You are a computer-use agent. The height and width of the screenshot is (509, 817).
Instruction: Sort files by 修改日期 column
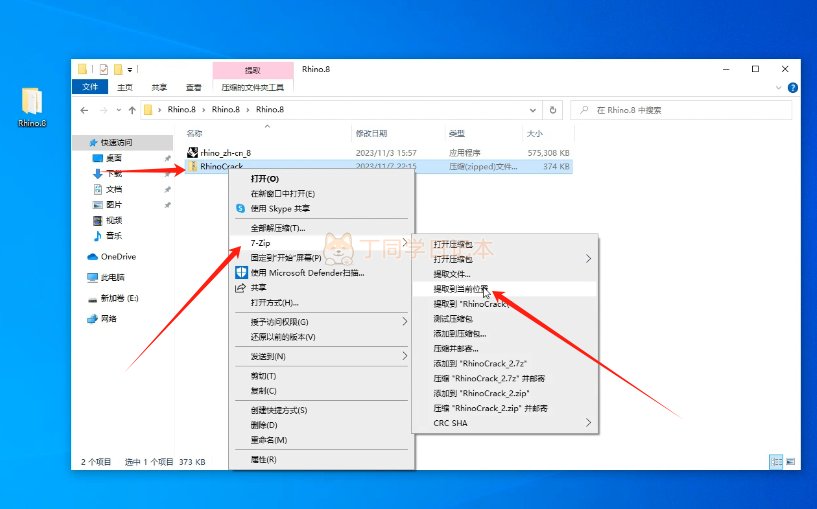(x=371, y=133)
